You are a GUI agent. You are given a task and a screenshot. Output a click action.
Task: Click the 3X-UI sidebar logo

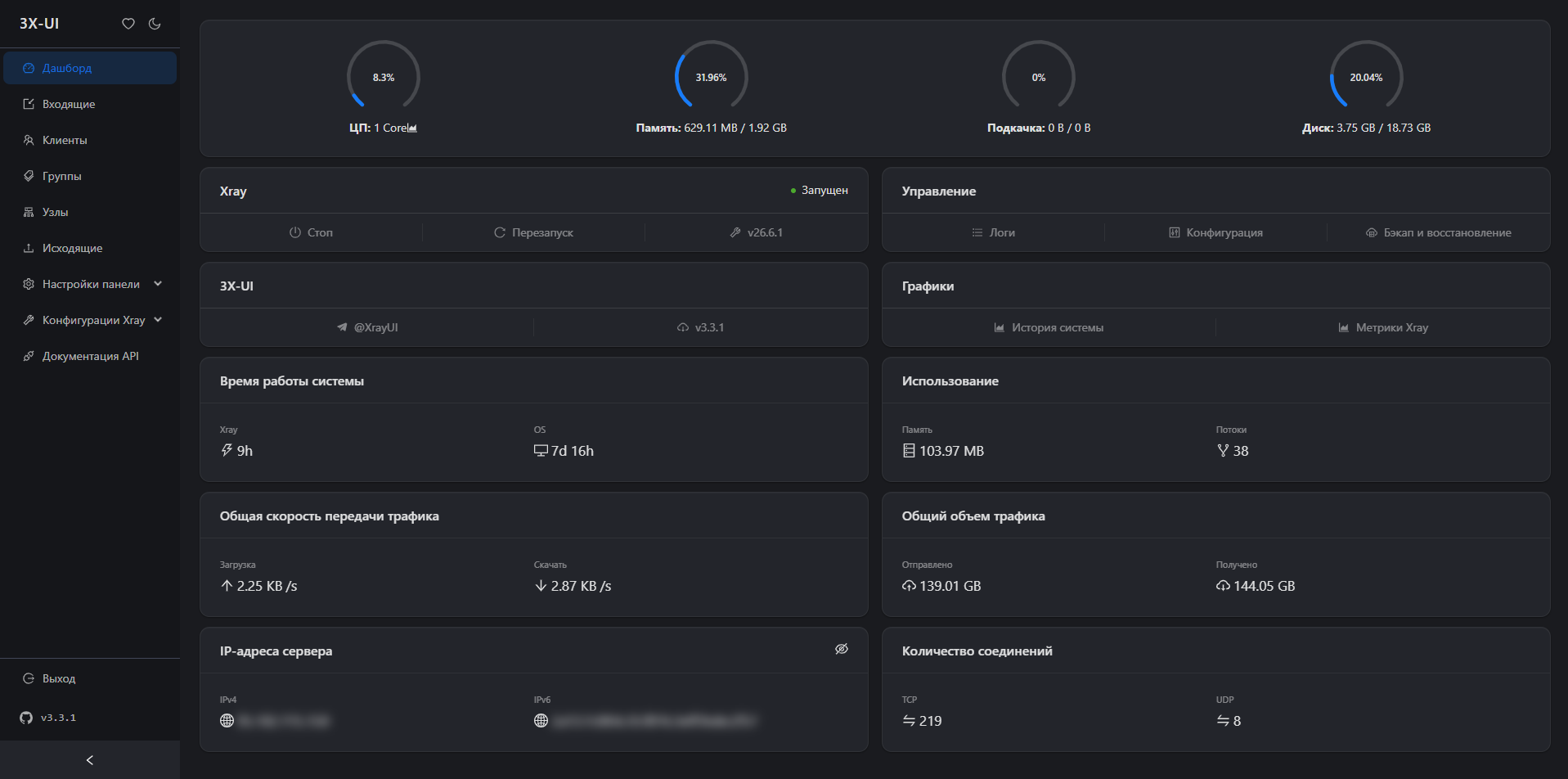coord(39,24)
